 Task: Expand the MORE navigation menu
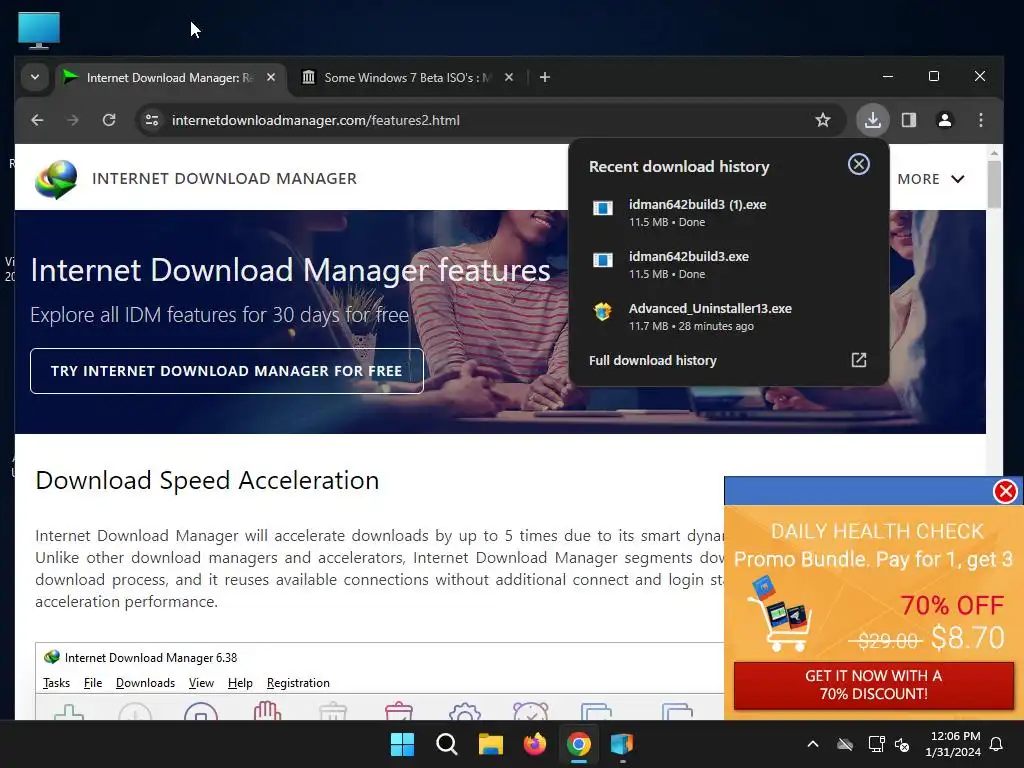click(931, 179)
